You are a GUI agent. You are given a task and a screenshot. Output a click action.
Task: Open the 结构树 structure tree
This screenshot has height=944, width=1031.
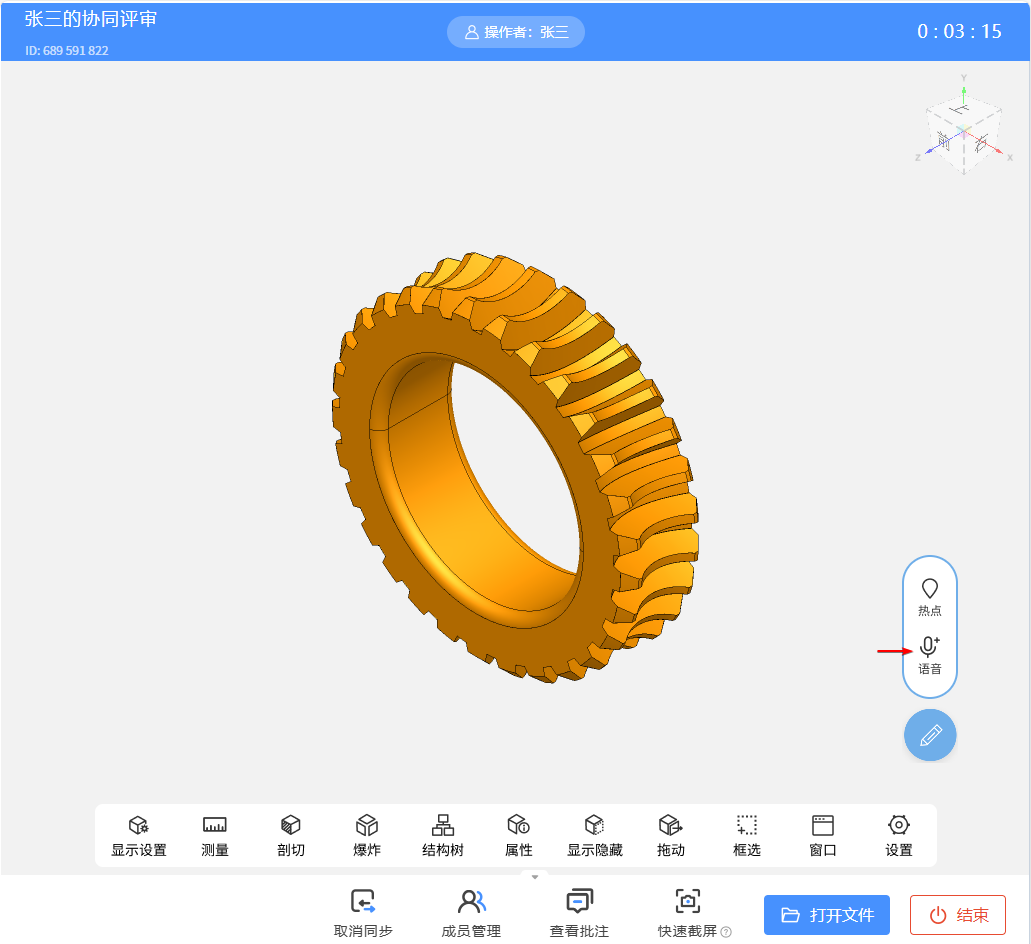pos(443,835)
